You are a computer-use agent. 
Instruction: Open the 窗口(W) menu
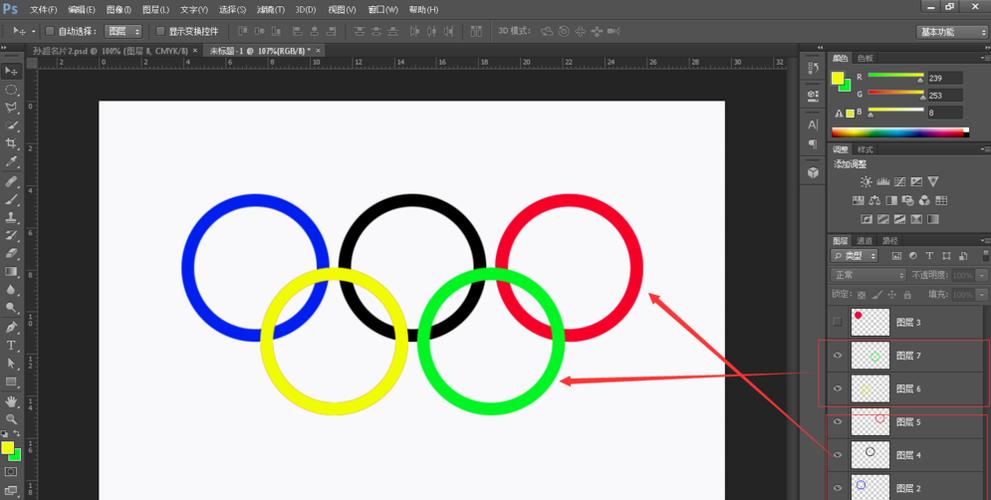click(x=383, y=10)
